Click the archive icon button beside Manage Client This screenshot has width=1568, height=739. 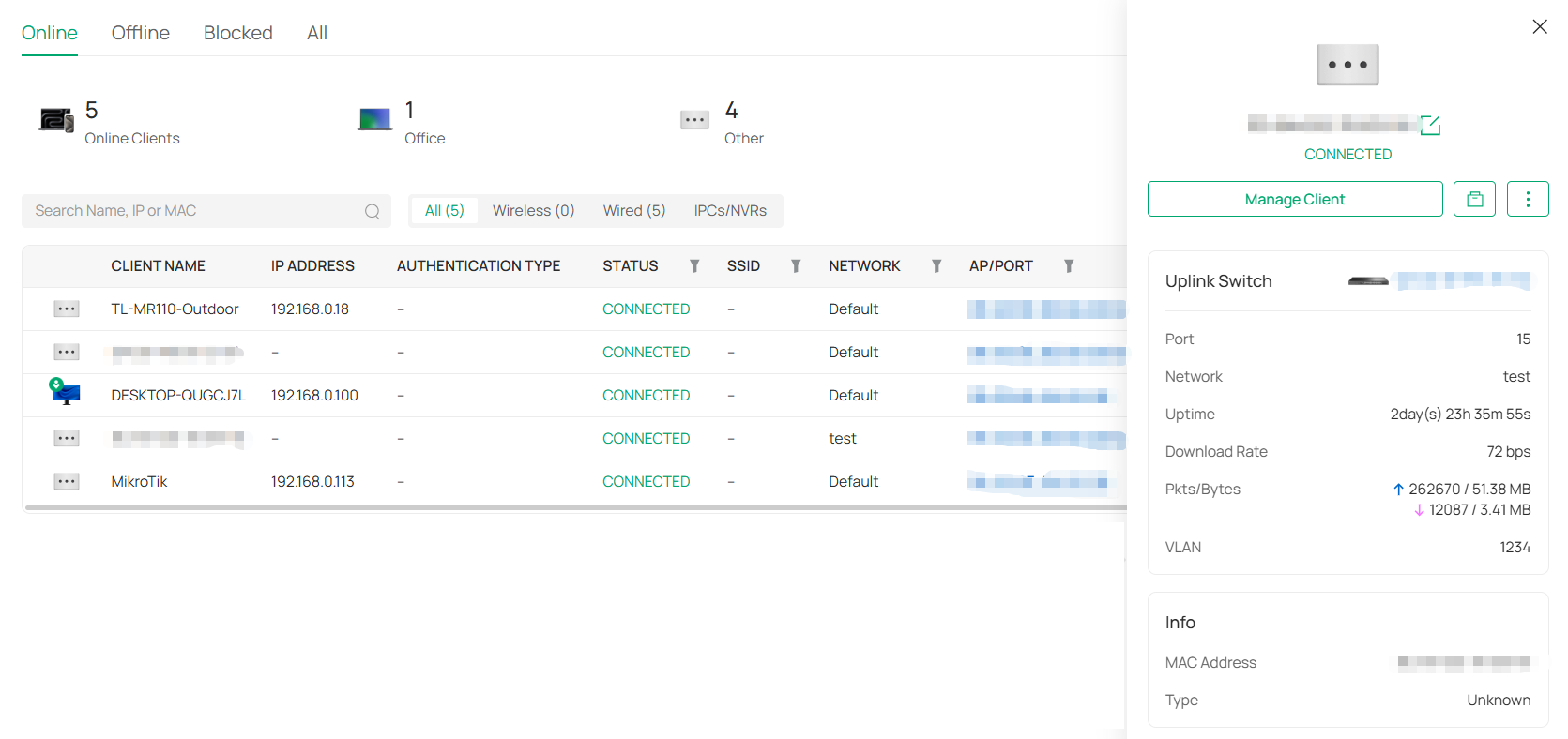tap(1474, 199)
